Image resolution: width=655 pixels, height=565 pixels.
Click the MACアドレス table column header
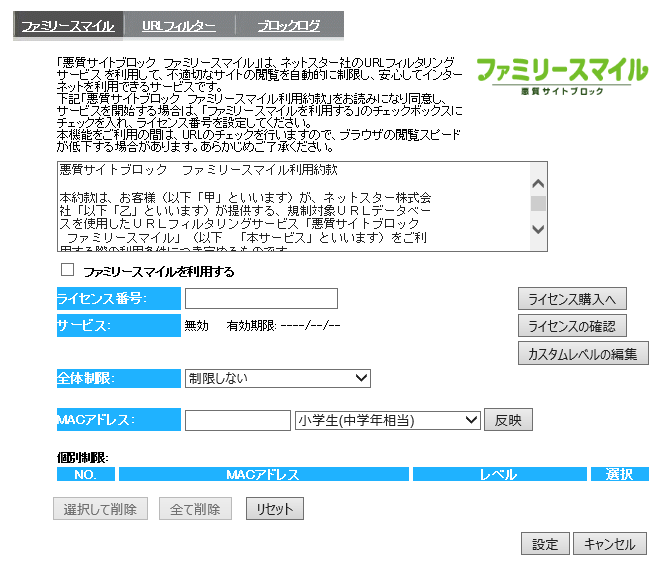(264, 474)
